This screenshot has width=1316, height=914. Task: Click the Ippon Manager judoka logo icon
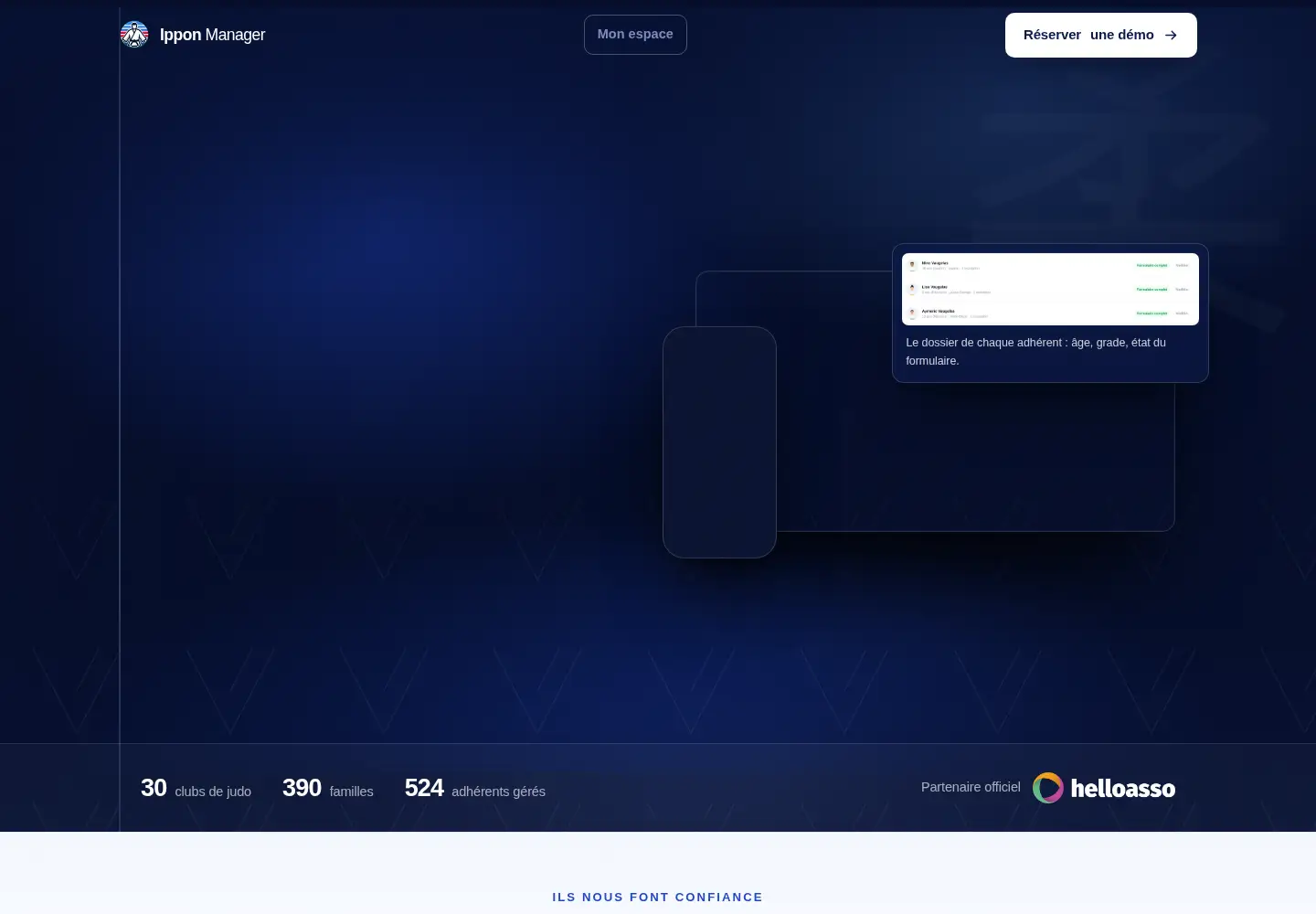point(134,35)
